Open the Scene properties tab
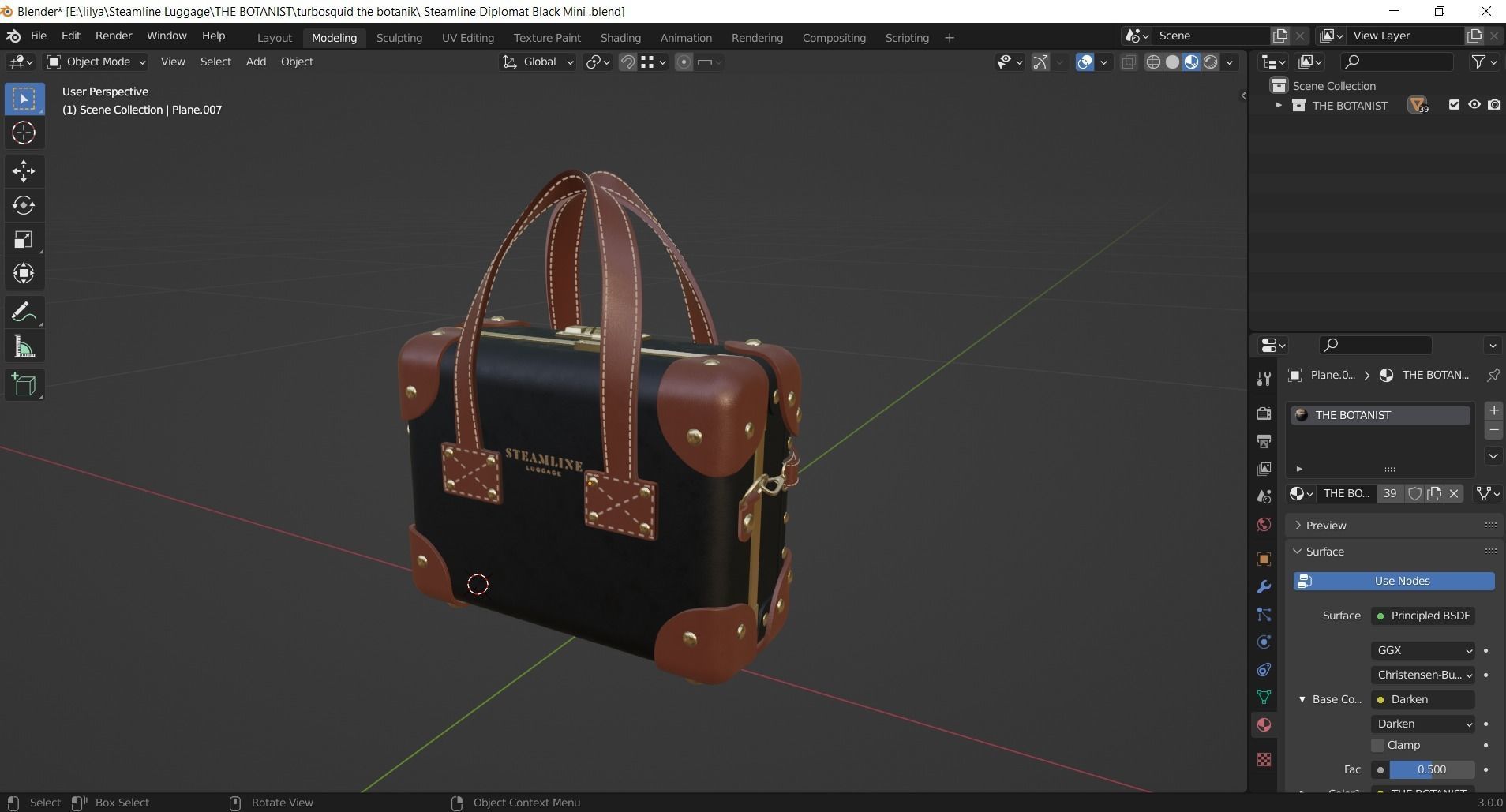1506x812 pixels. pos(1264,496)
